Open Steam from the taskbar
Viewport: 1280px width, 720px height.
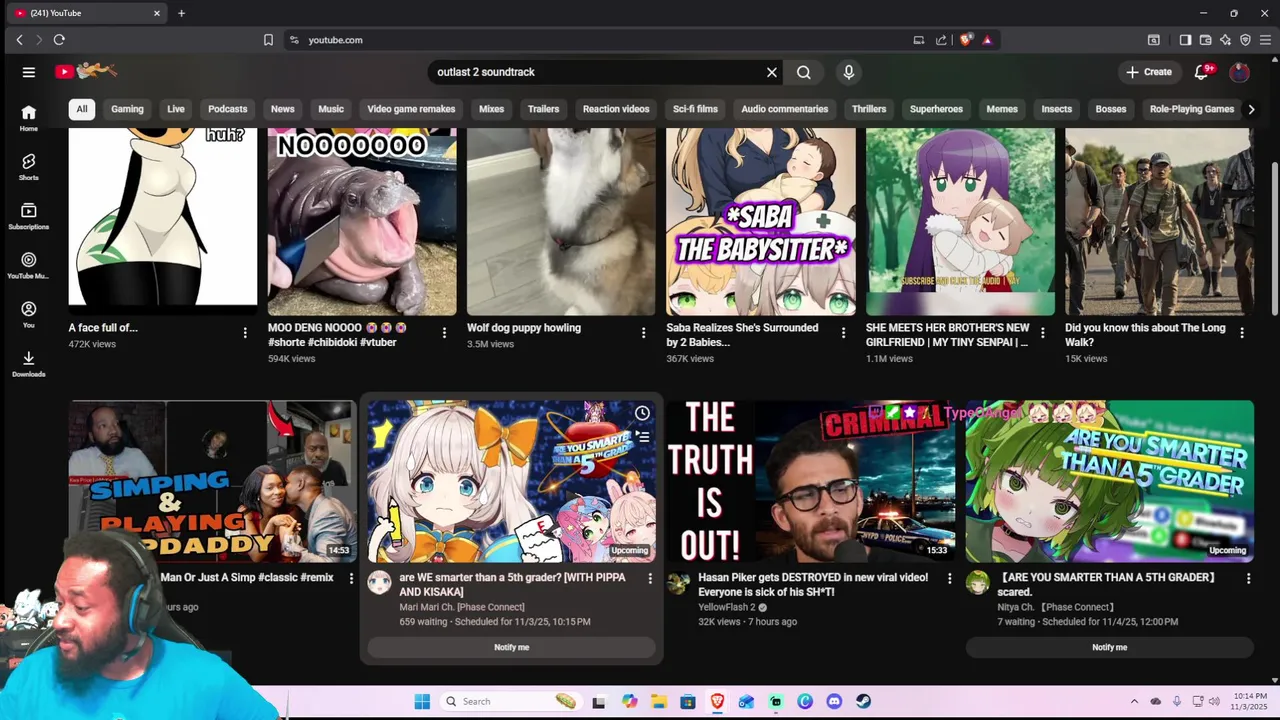tap(863, 701)
